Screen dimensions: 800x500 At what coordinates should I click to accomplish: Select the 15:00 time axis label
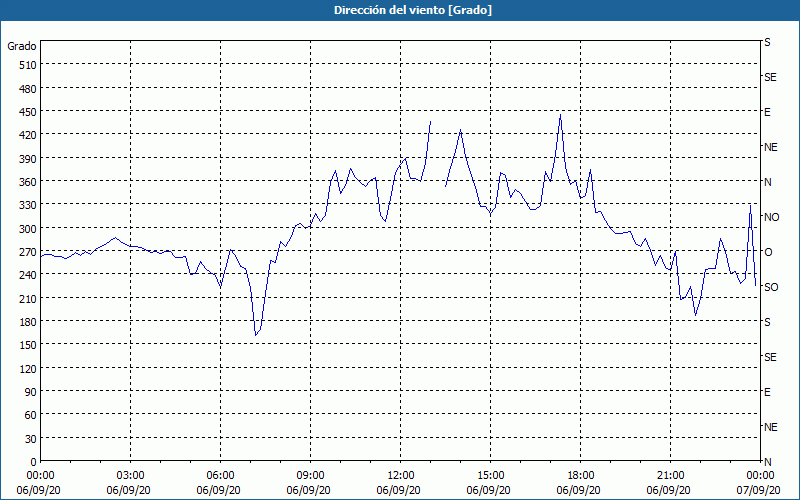tap(490, 476)
